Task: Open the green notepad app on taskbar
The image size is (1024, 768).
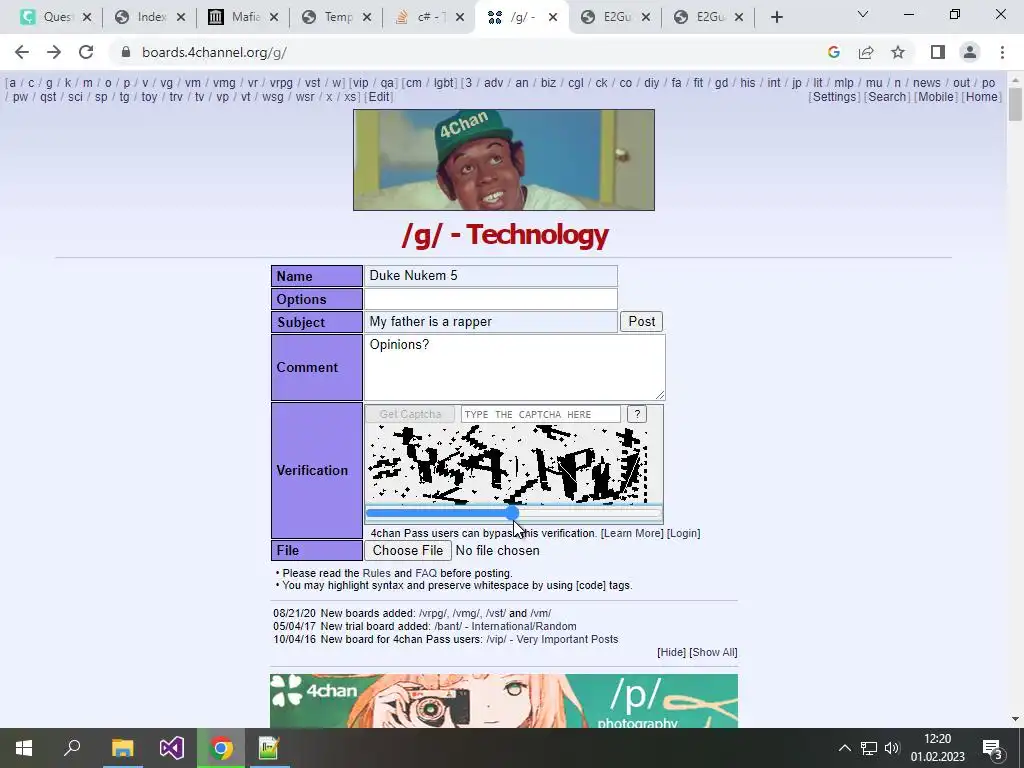Action: (x=269, y=748)
